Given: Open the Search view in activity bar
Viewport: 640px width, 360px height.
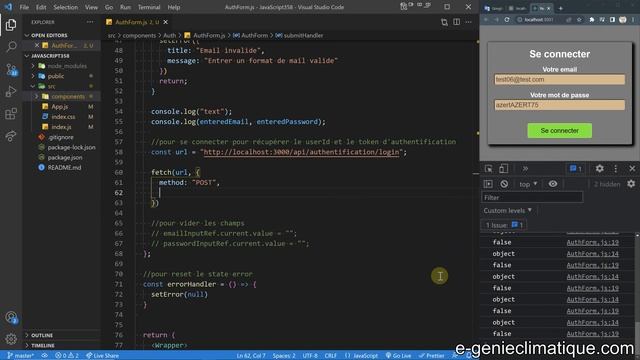Looking at the screenshot, I should click(11, 47).
